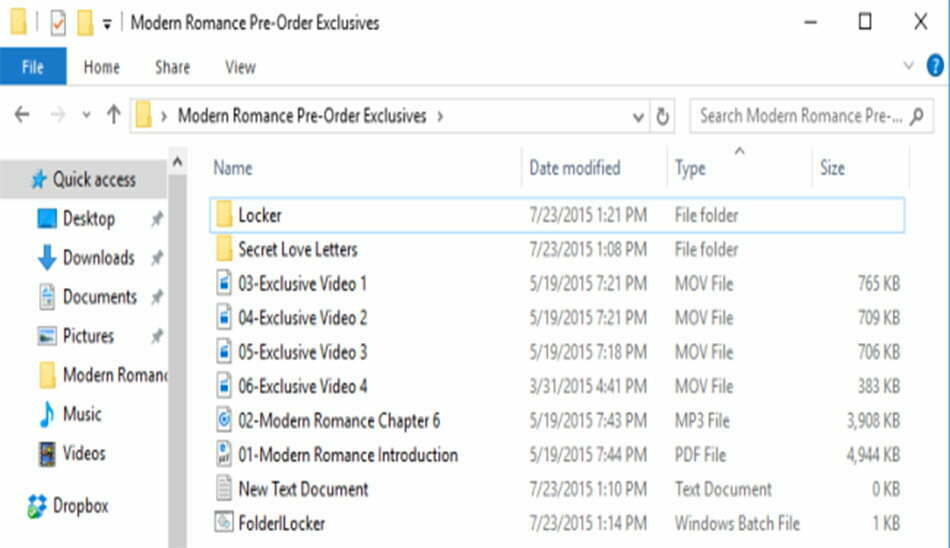
Task: Expand the ribbon with the chevron
Action: [909, 65]
